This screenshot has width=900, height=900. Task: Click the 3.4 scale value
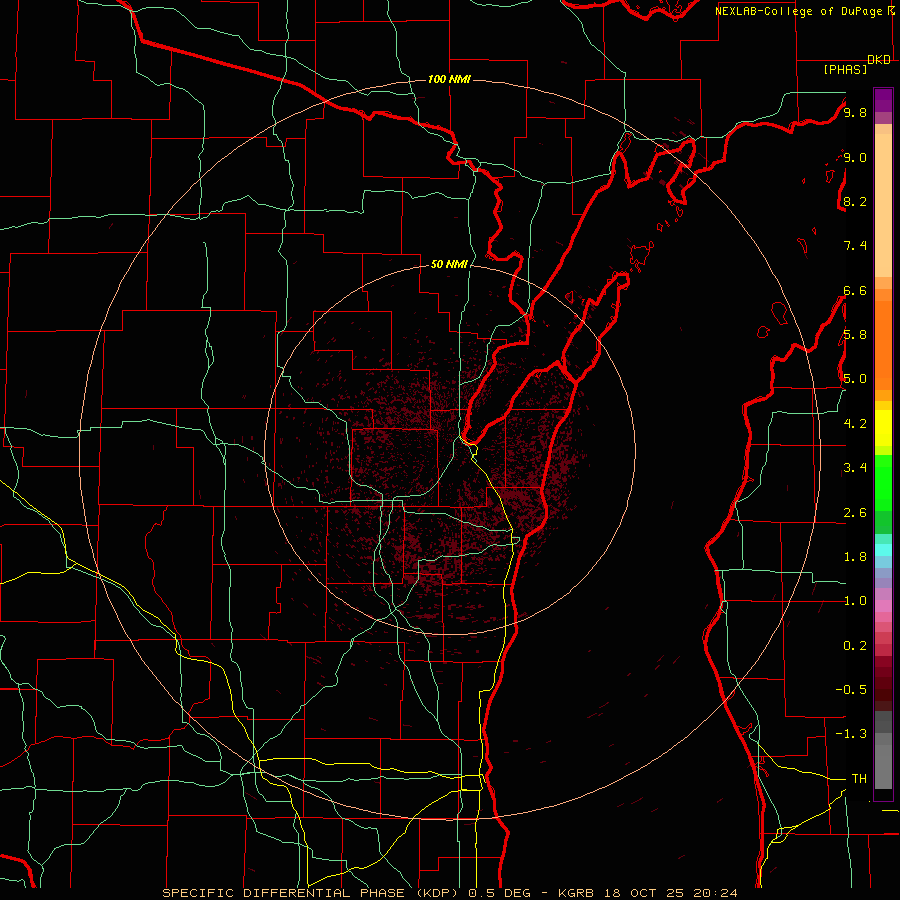click(x=855, y=468)
